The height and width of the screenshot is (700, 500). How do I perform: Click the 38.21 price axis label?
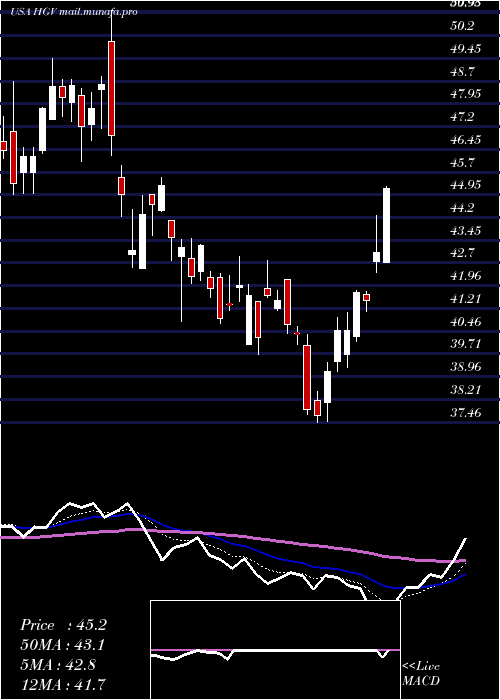[x=466, y=389]
